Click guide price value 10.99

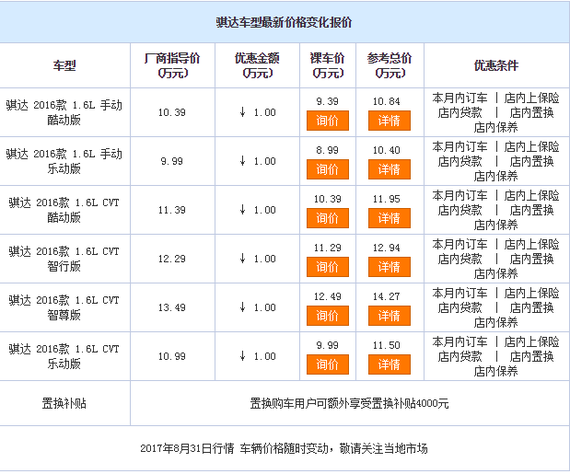pos(172,356)
